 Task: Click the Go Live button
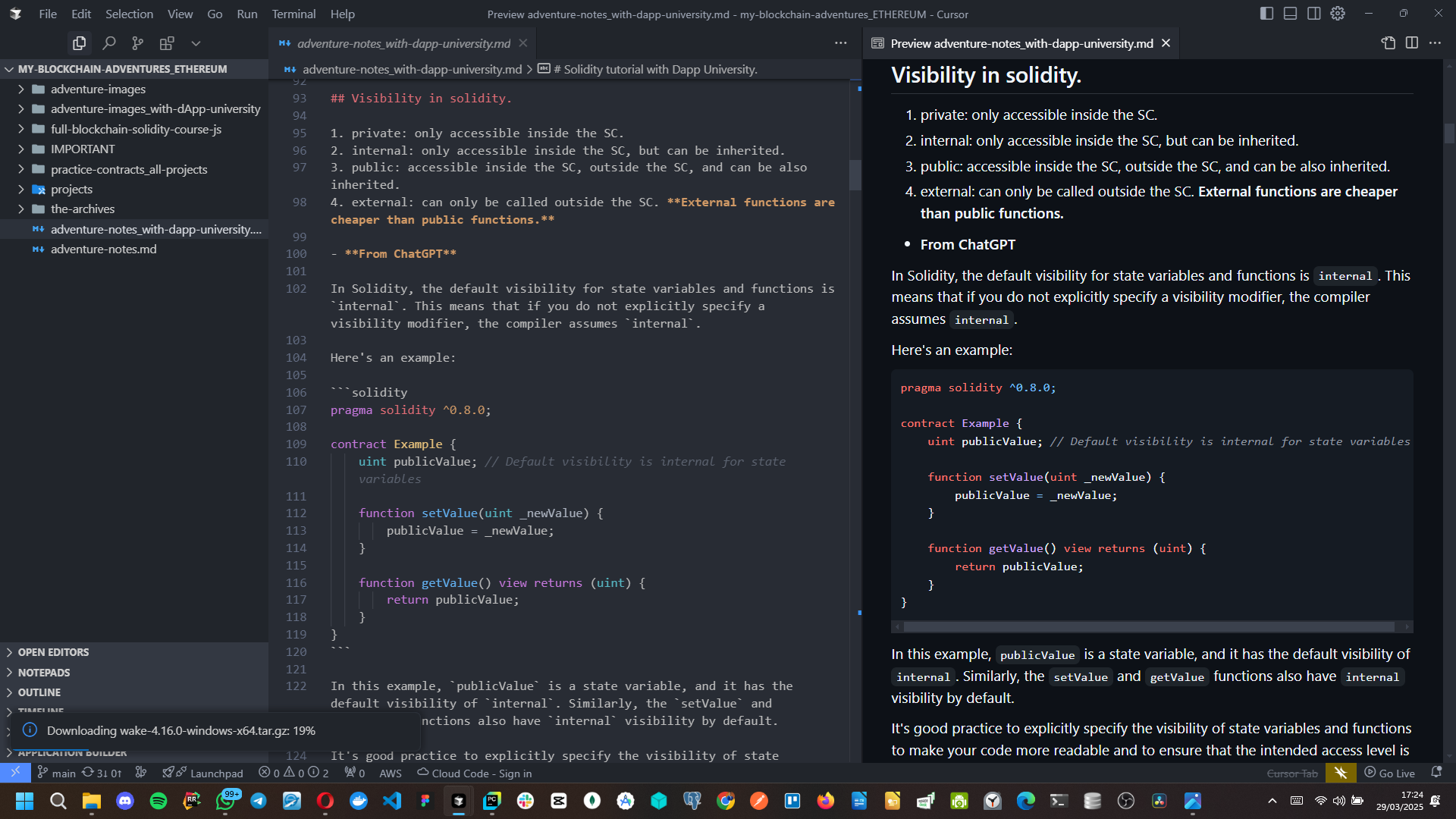click(1389, 773)
